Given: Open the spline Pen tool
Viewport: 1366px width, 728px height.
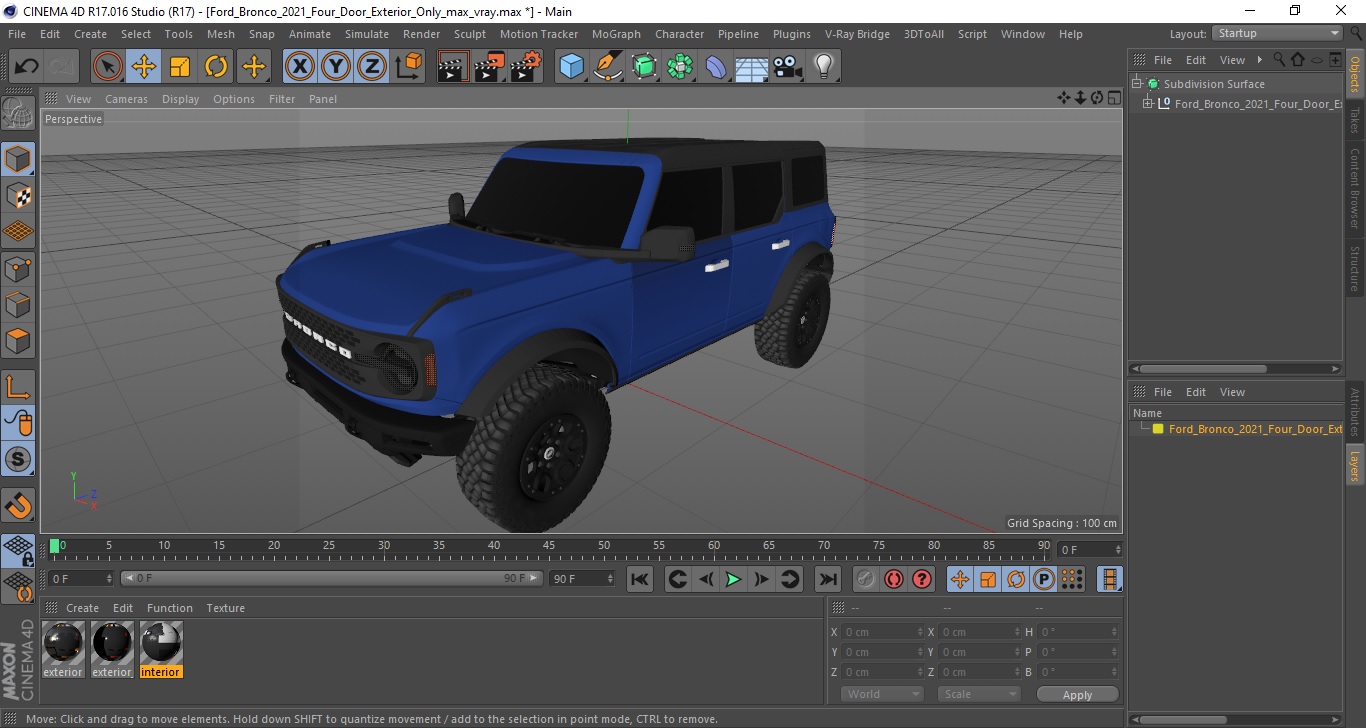Looking at the screenshot, I should point(608,67).
